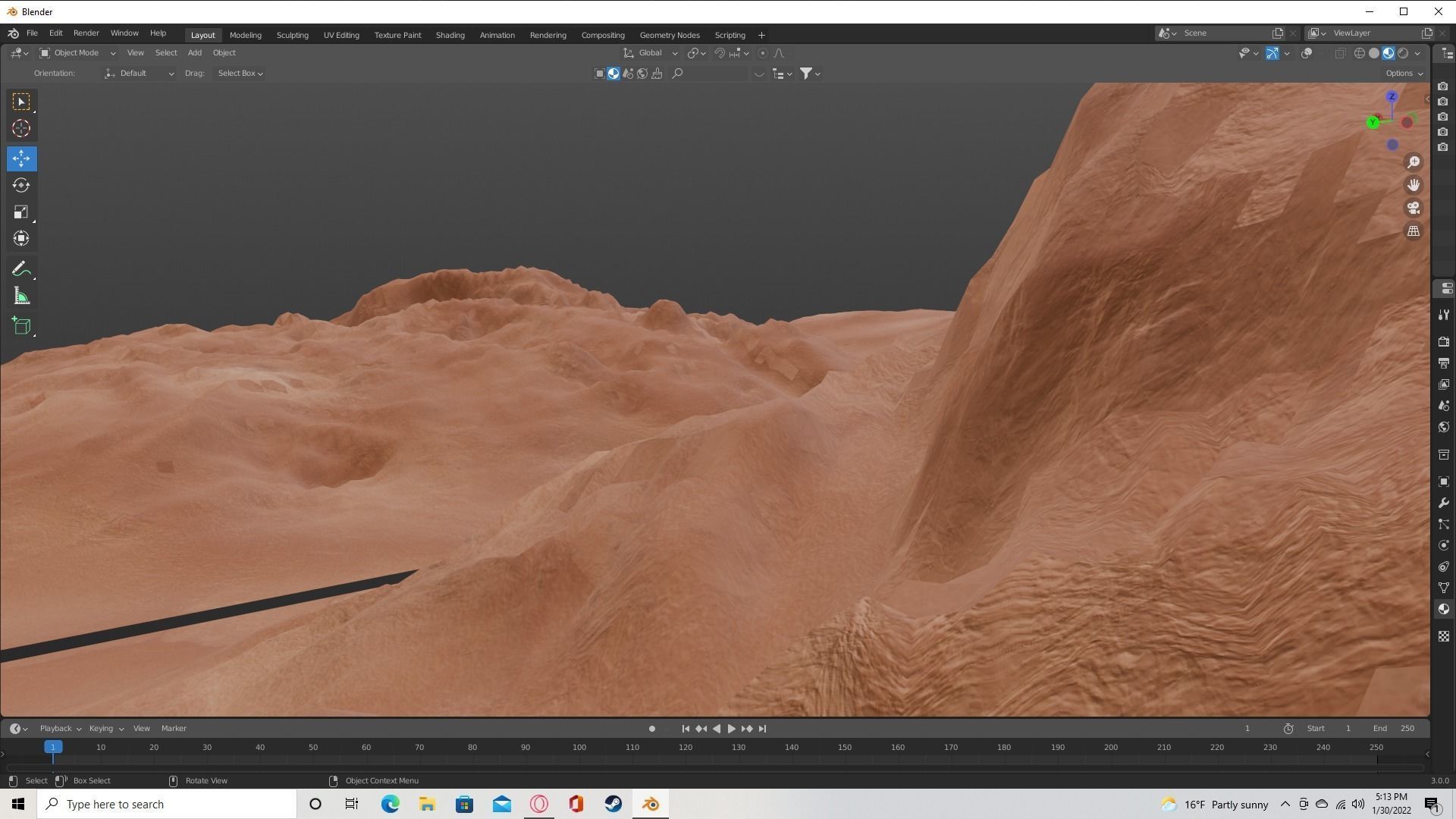Screen dimensions: 1456x819
Task: Toggle Show Gizmo in viewport header
Action: (1272, 53)
